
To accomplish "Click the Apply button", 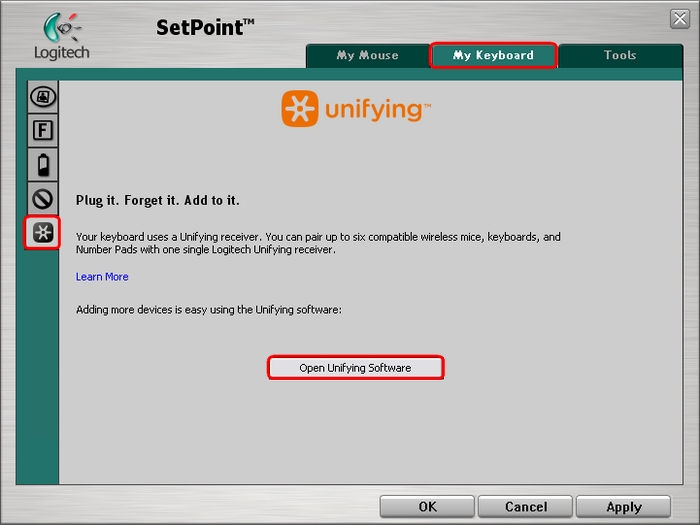I will pos(624,507).
